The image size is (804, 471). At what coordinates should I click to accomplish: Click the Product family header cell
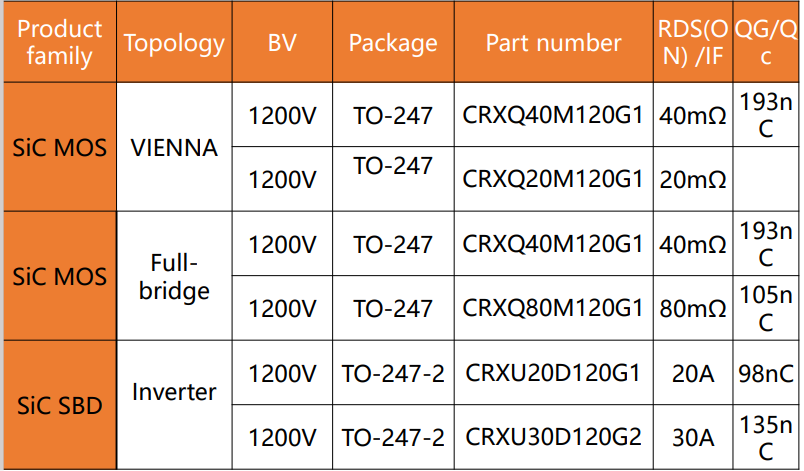click(59, 42)
